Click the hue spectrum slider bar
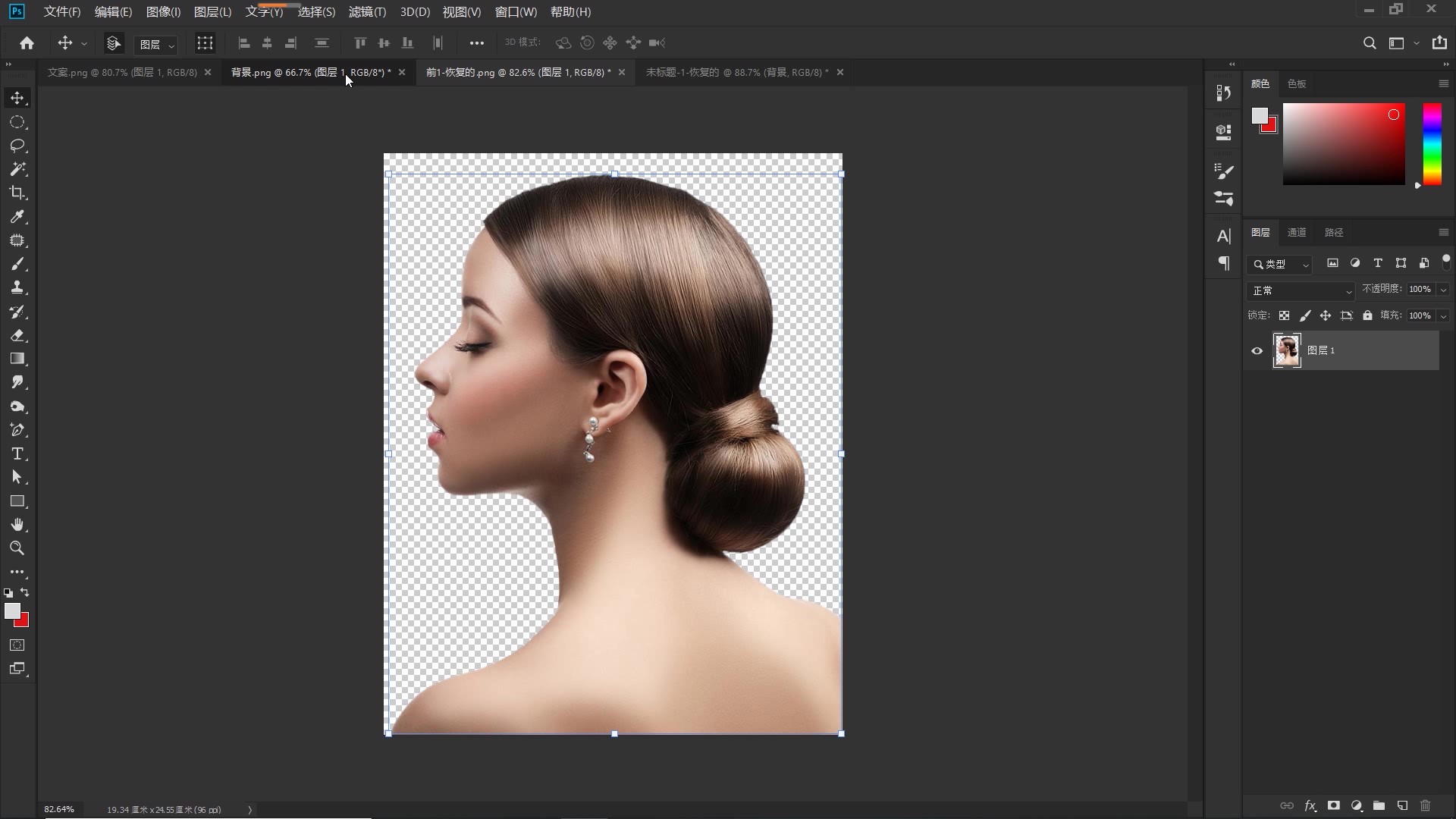The height and width of the screenshot is (819, 1456). click(x=1432, y=144)
